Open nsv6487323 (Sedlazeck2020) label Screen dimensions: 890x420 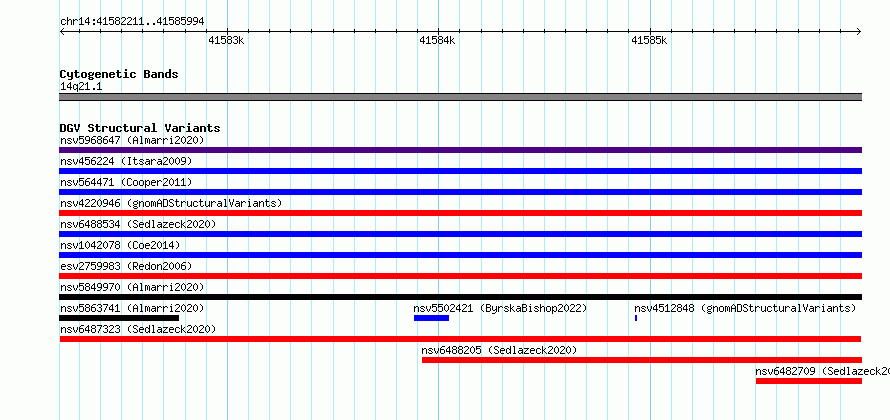138,329
